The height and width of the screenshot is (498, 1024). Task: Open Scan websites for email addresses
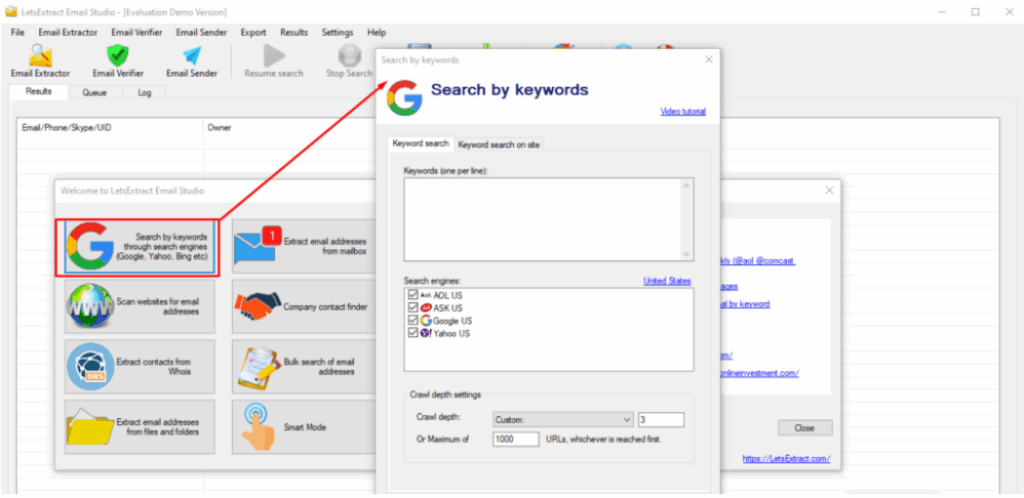136,307
